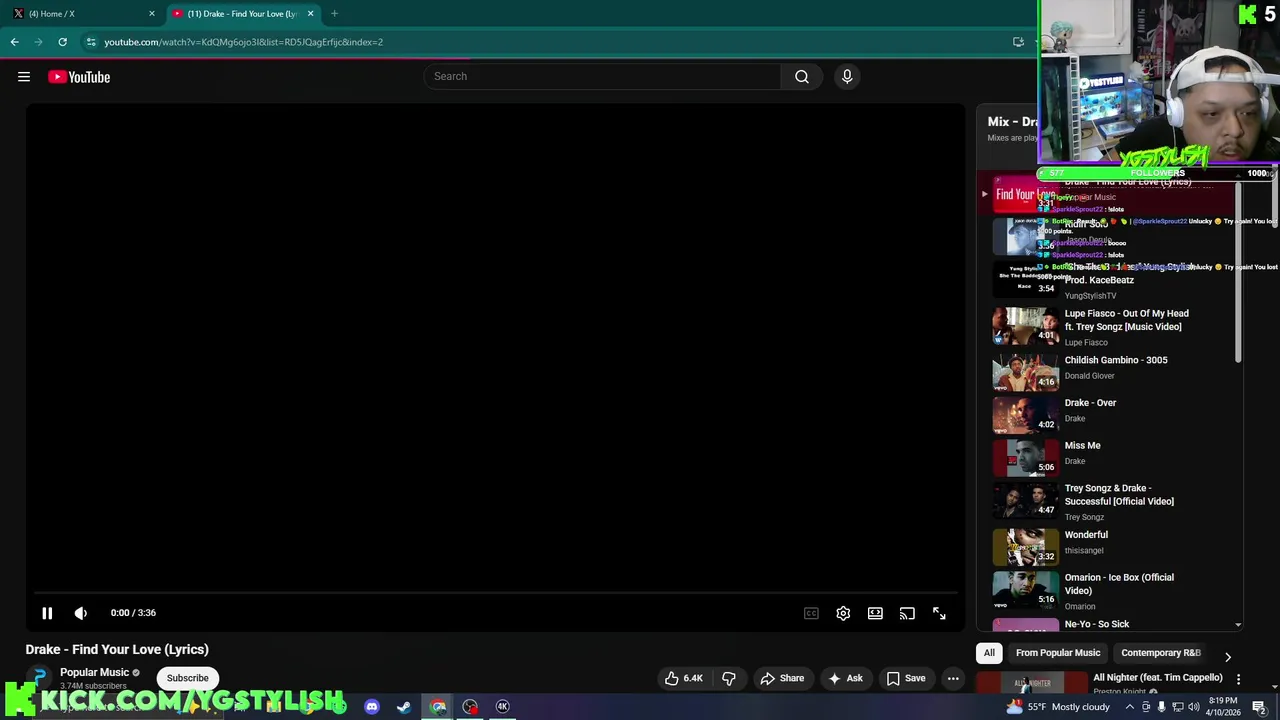This screenshot has width=1280, height=720.
Task: Open the system tray microphone icon
Action: click(x=1161, y=707)
